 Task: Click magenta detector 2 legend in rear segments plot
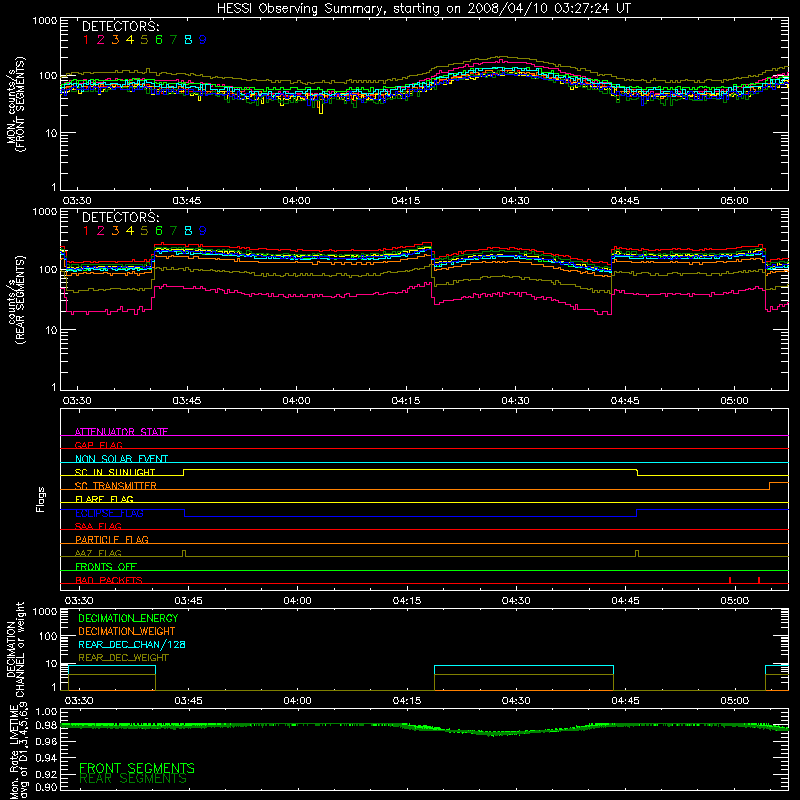101,231
